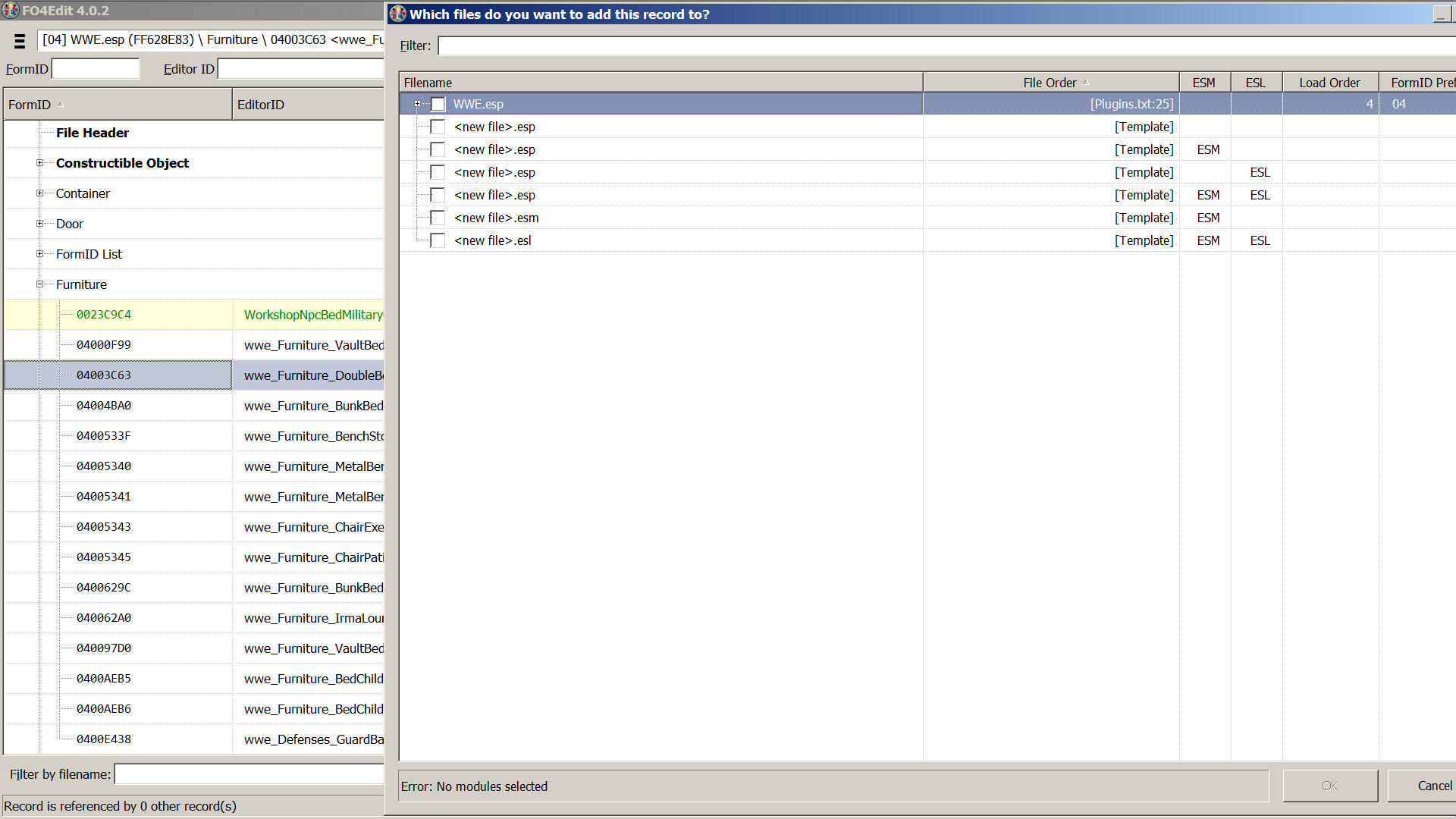Image resolution: width=1456 pixels, height=819 pixels.
Task: Click sort arrow in File Order header
Action: click(1086, 82)
